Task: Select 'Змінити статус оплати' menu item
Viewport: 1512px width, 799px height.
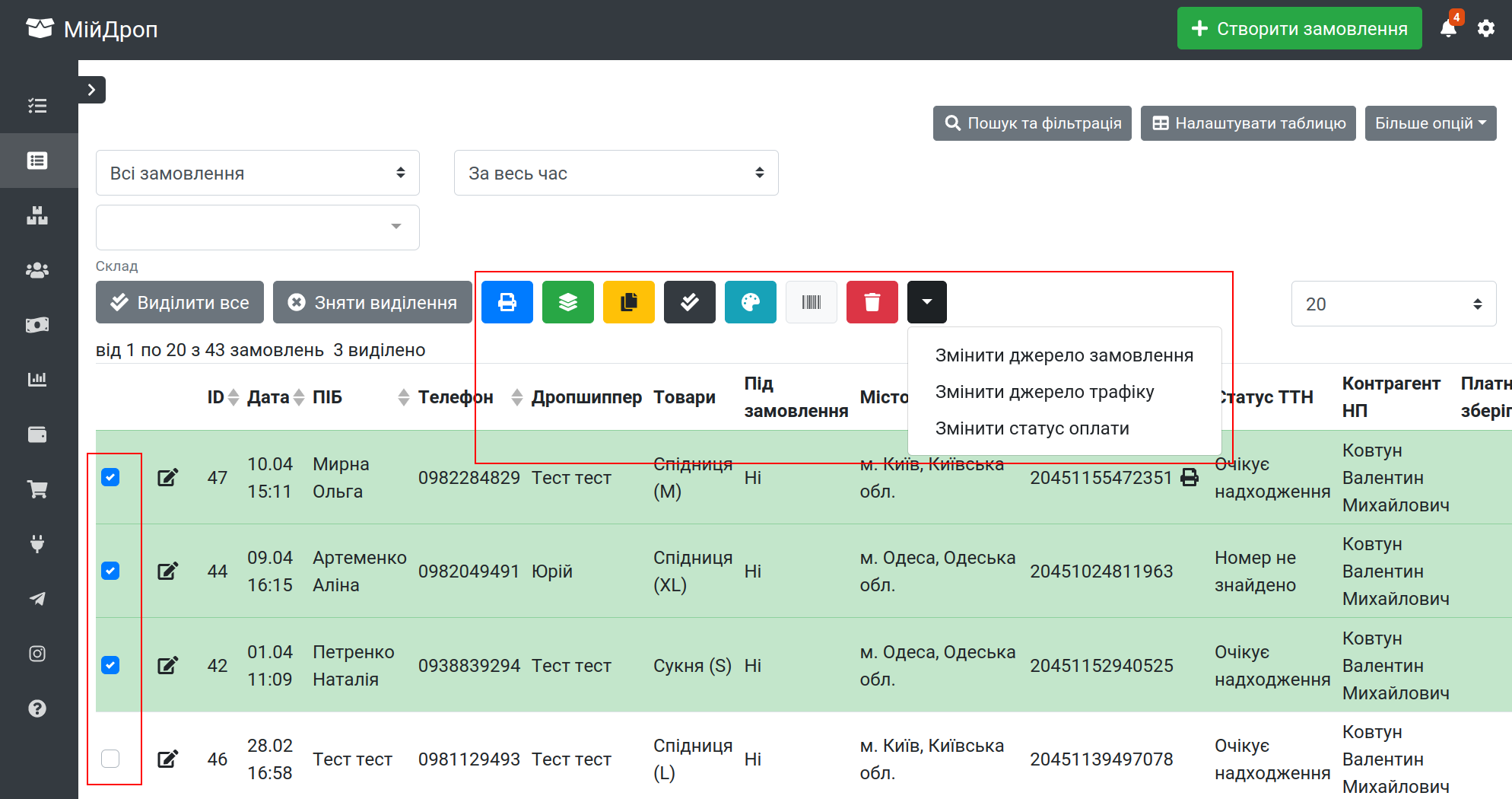Action: point(1032,428)
